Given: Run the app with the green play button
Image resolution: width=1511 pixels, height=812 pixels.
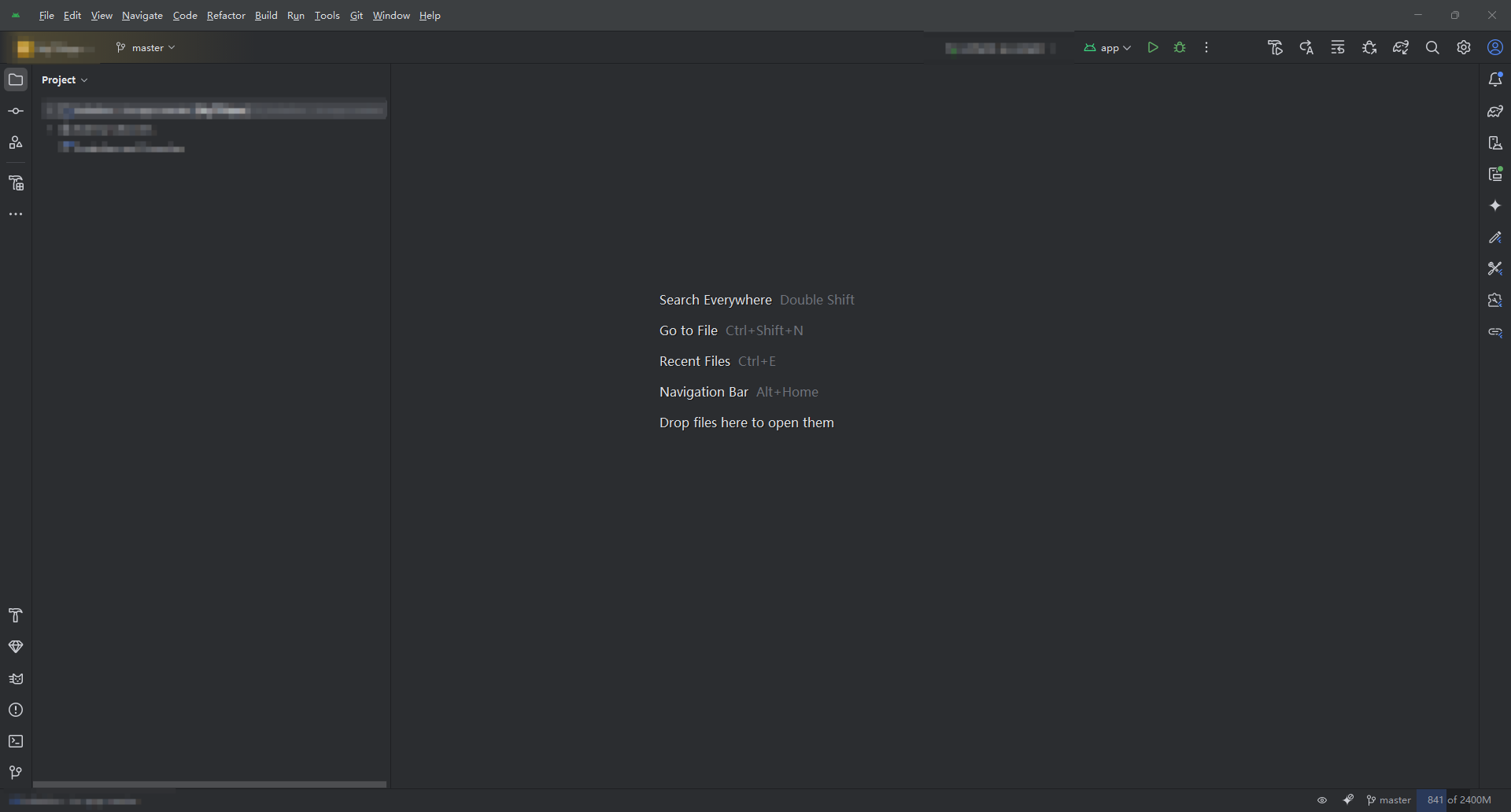Looking at the screenshot, I should click(1153, 47).
